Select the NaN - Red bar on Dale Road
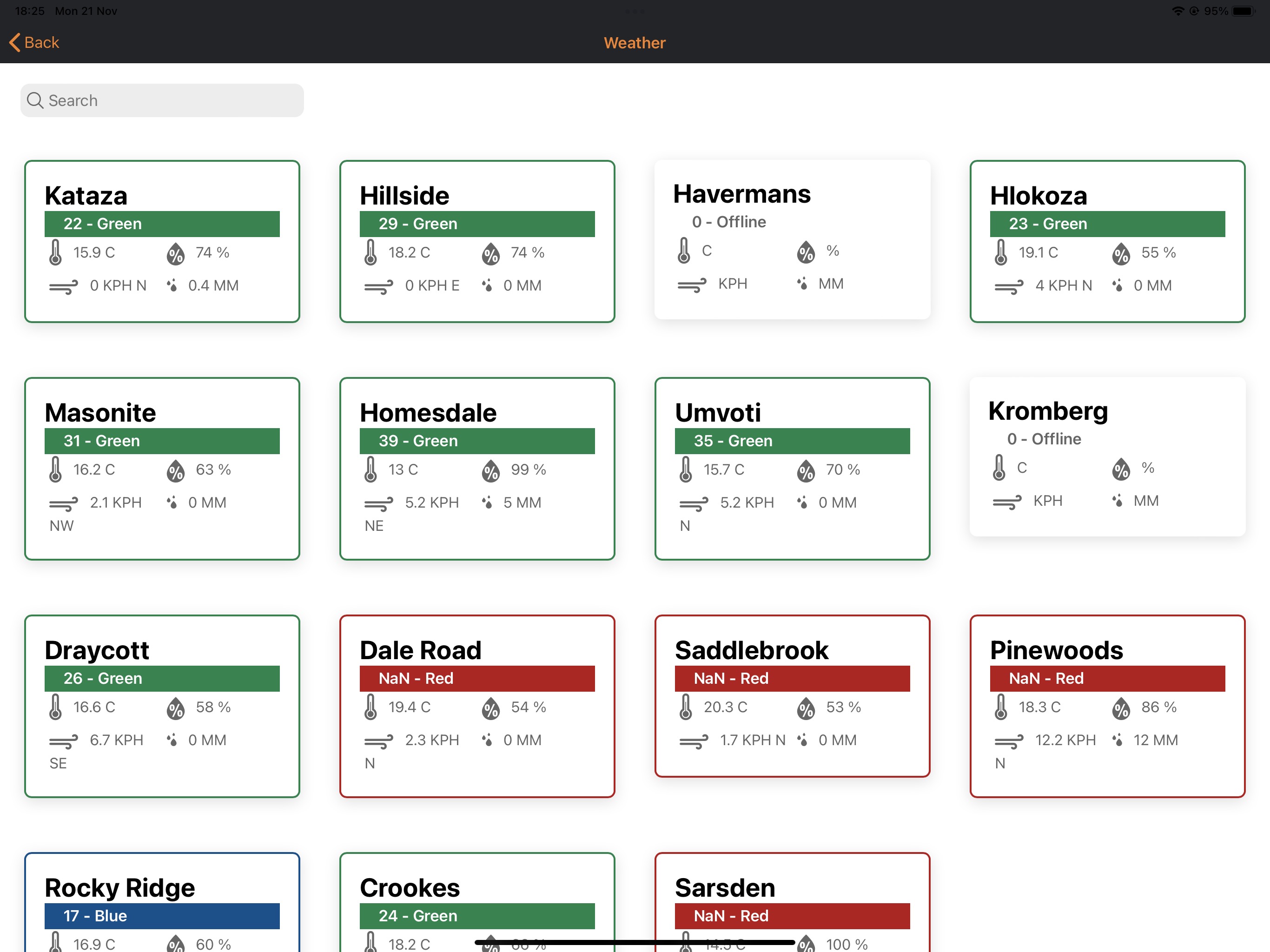This screenshot has width=1270, height=952. pos(476,679)
